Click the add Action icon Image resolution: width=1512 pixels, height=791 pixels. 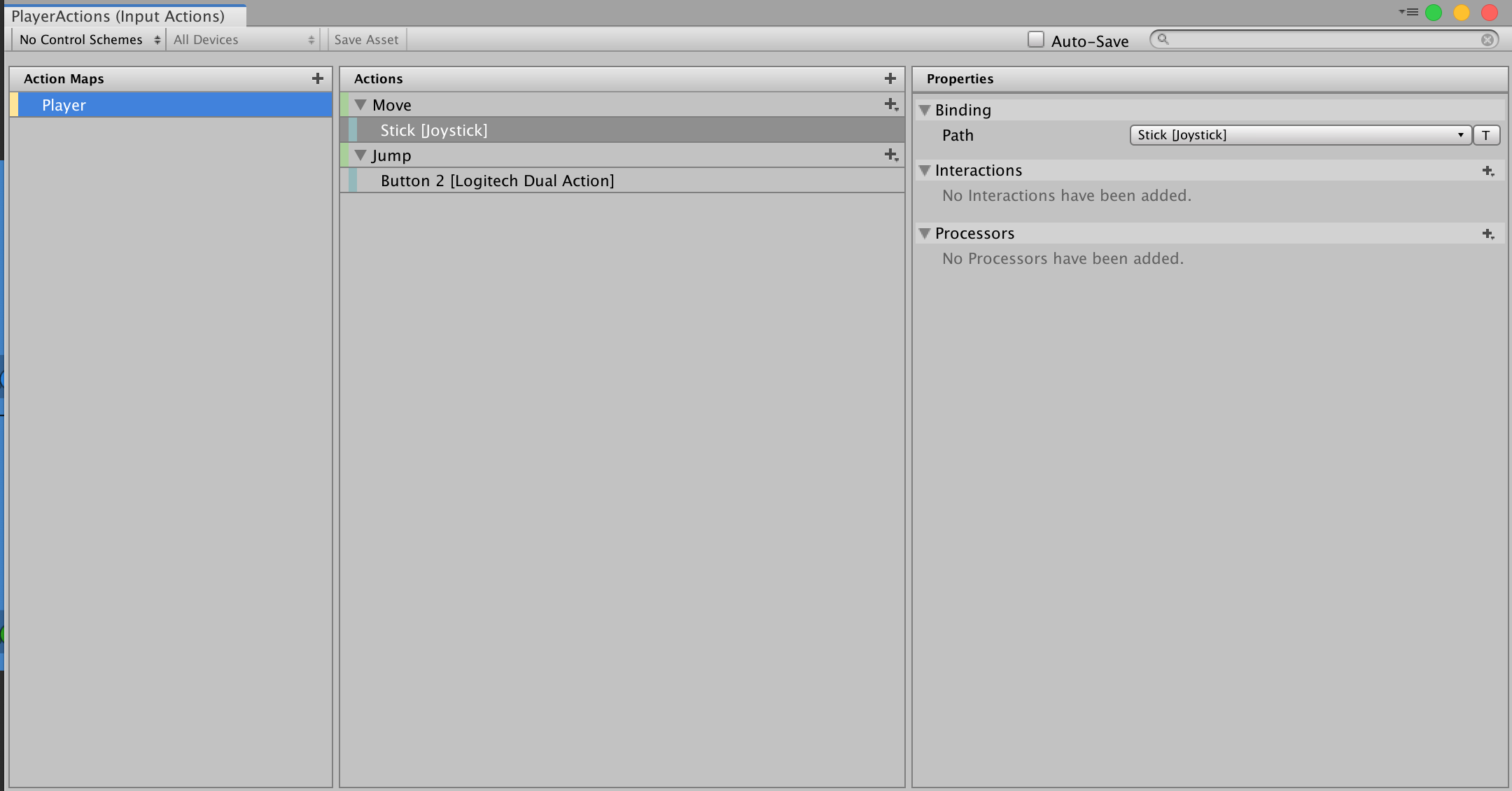tap(890, 78)
